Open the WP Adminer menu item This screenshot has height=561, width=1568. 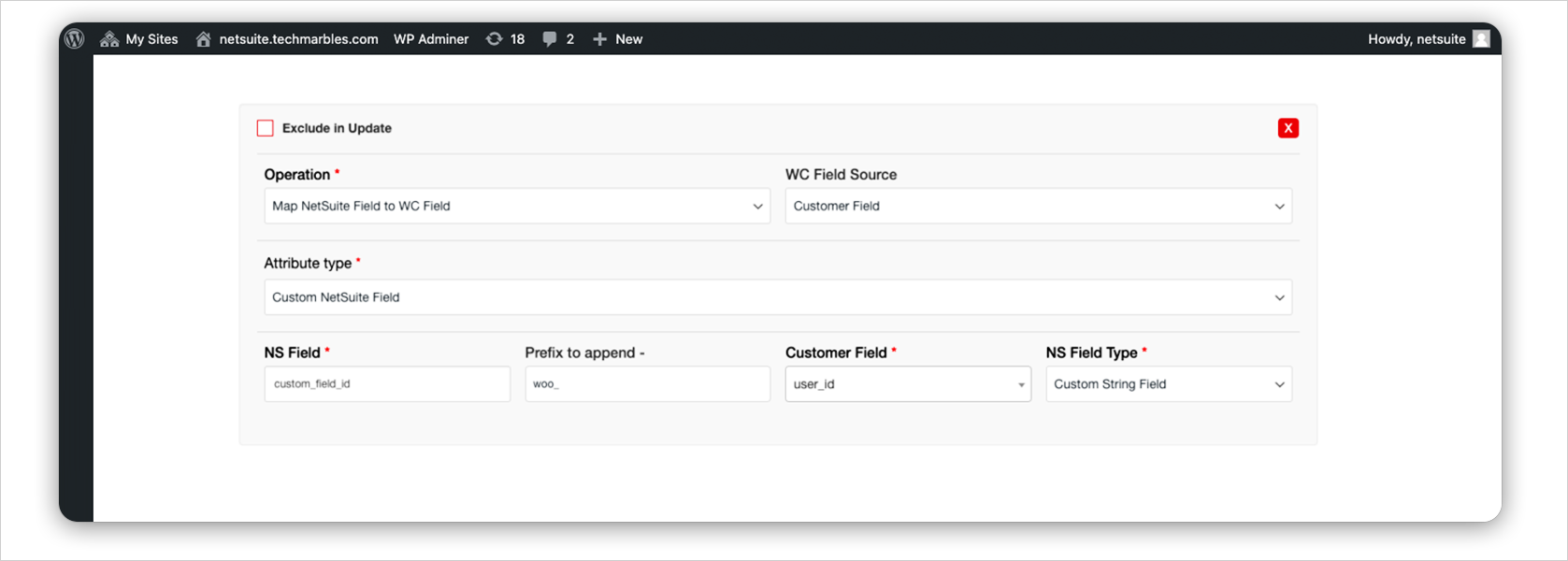[431, 38]
